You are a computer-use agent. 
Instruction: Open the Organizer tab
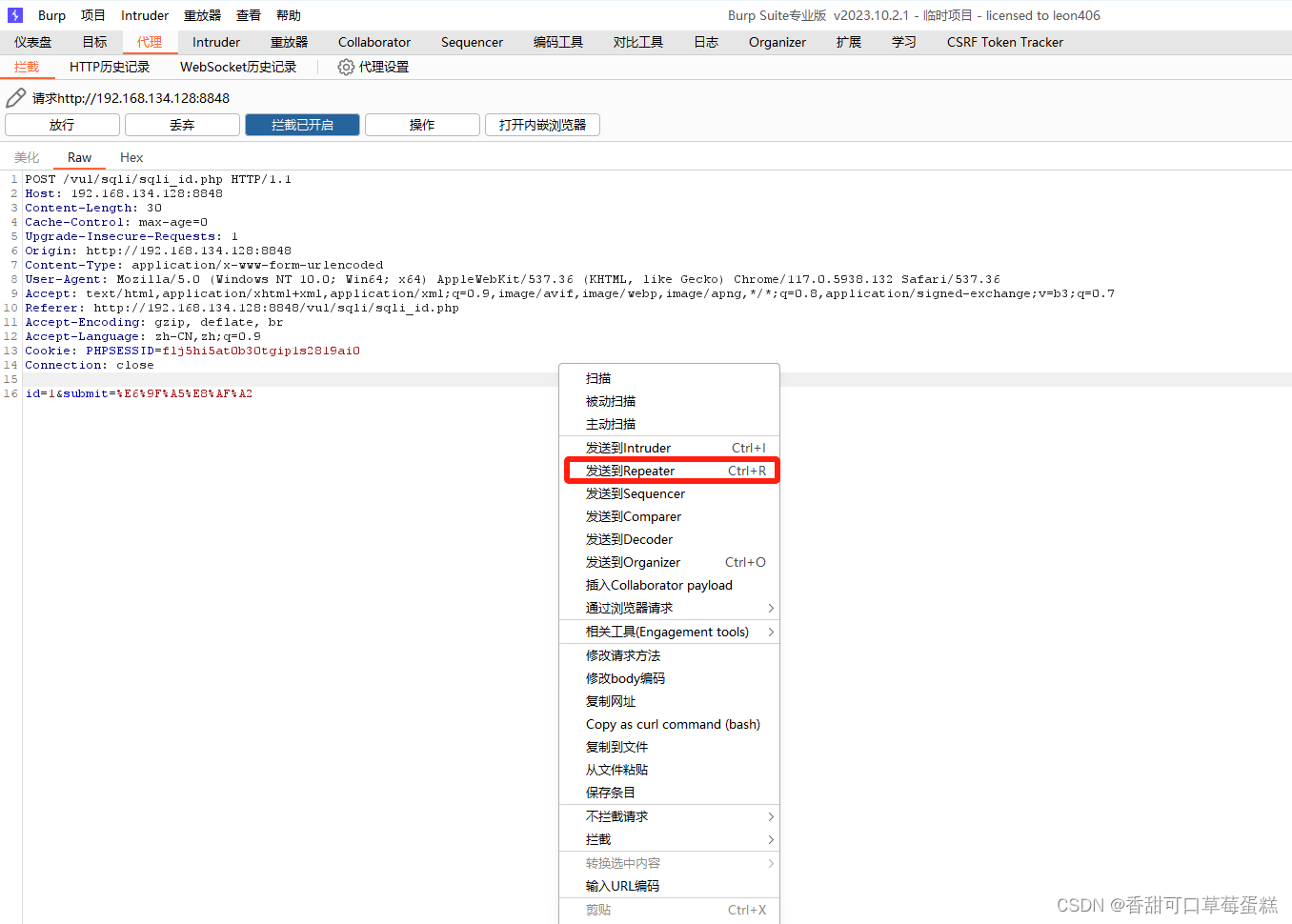tap(777, 42)
